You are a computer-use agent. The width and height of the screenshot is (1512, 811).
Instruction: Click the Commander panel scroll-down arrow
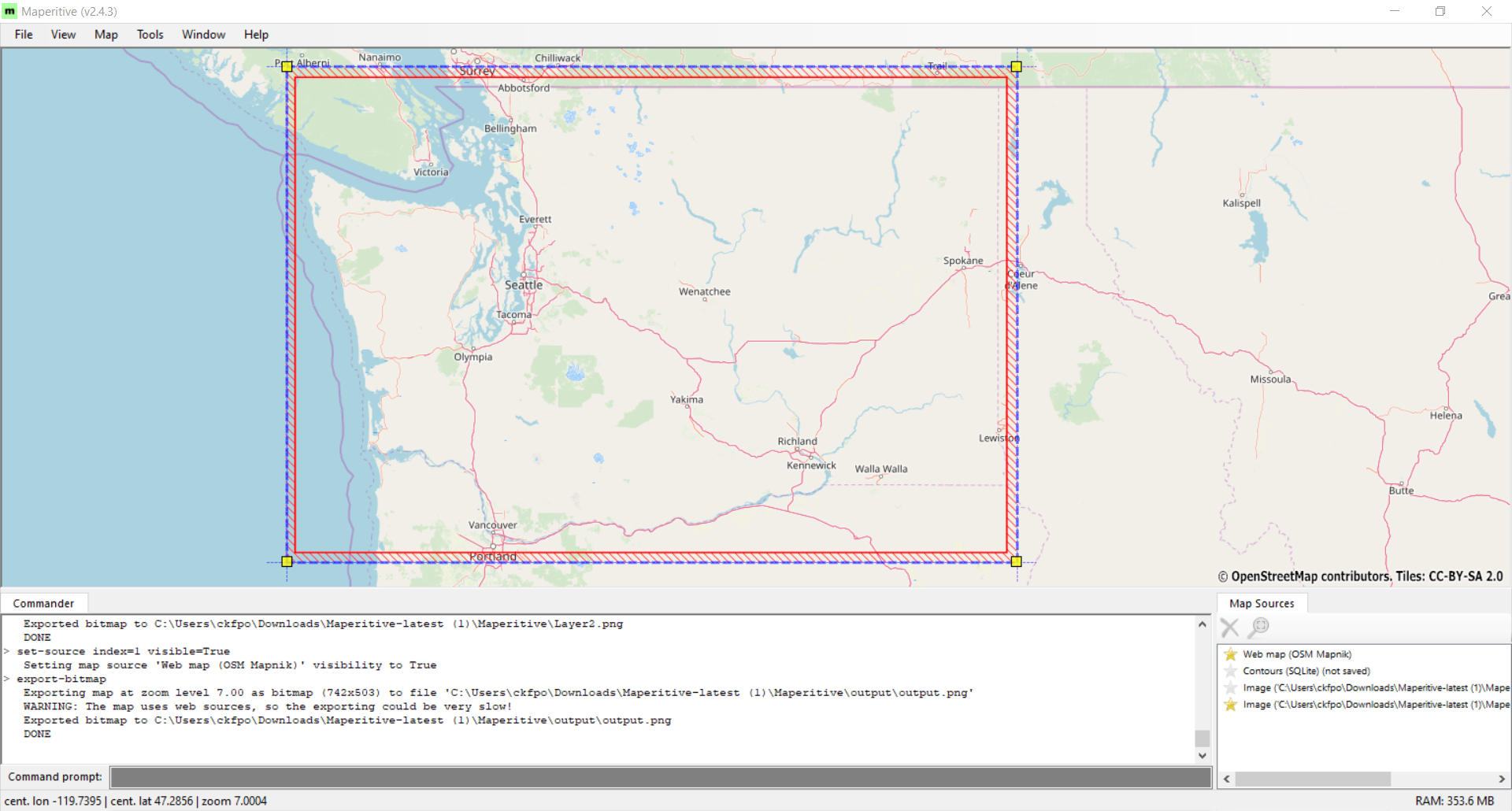1203,755
